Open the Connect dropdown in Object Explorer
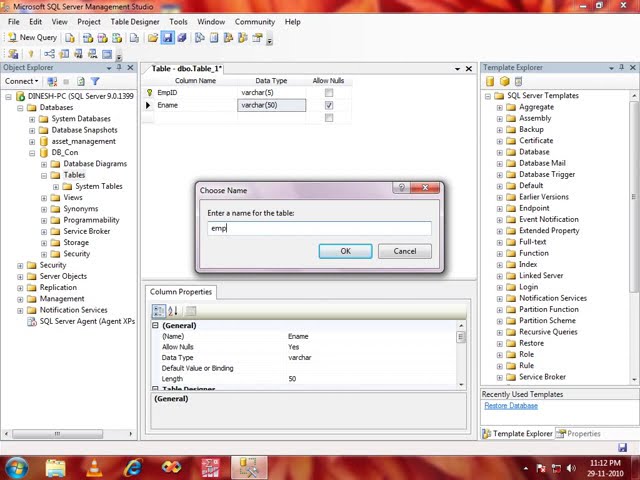This screenshot has width=640, height=480. tap(22, 81)
